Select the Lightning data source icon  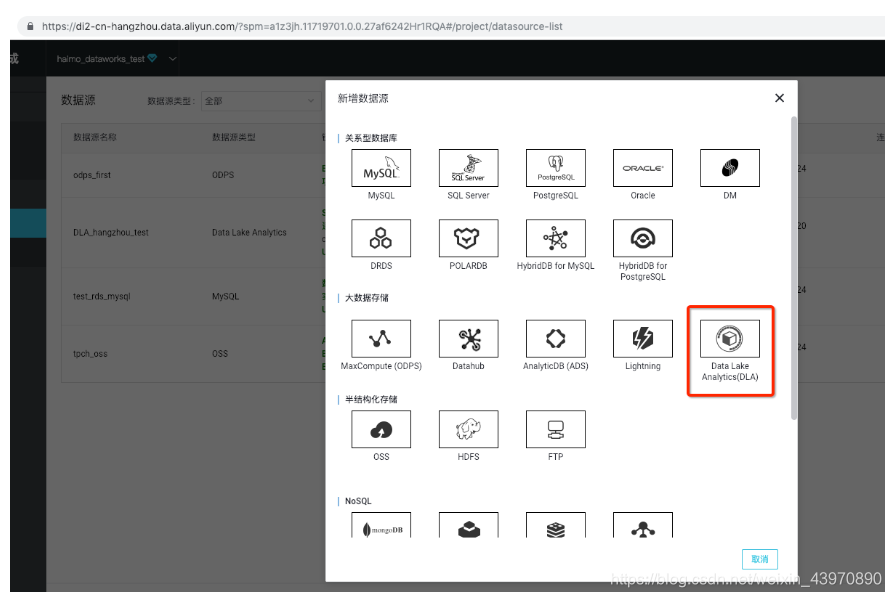tap(642, 339)
